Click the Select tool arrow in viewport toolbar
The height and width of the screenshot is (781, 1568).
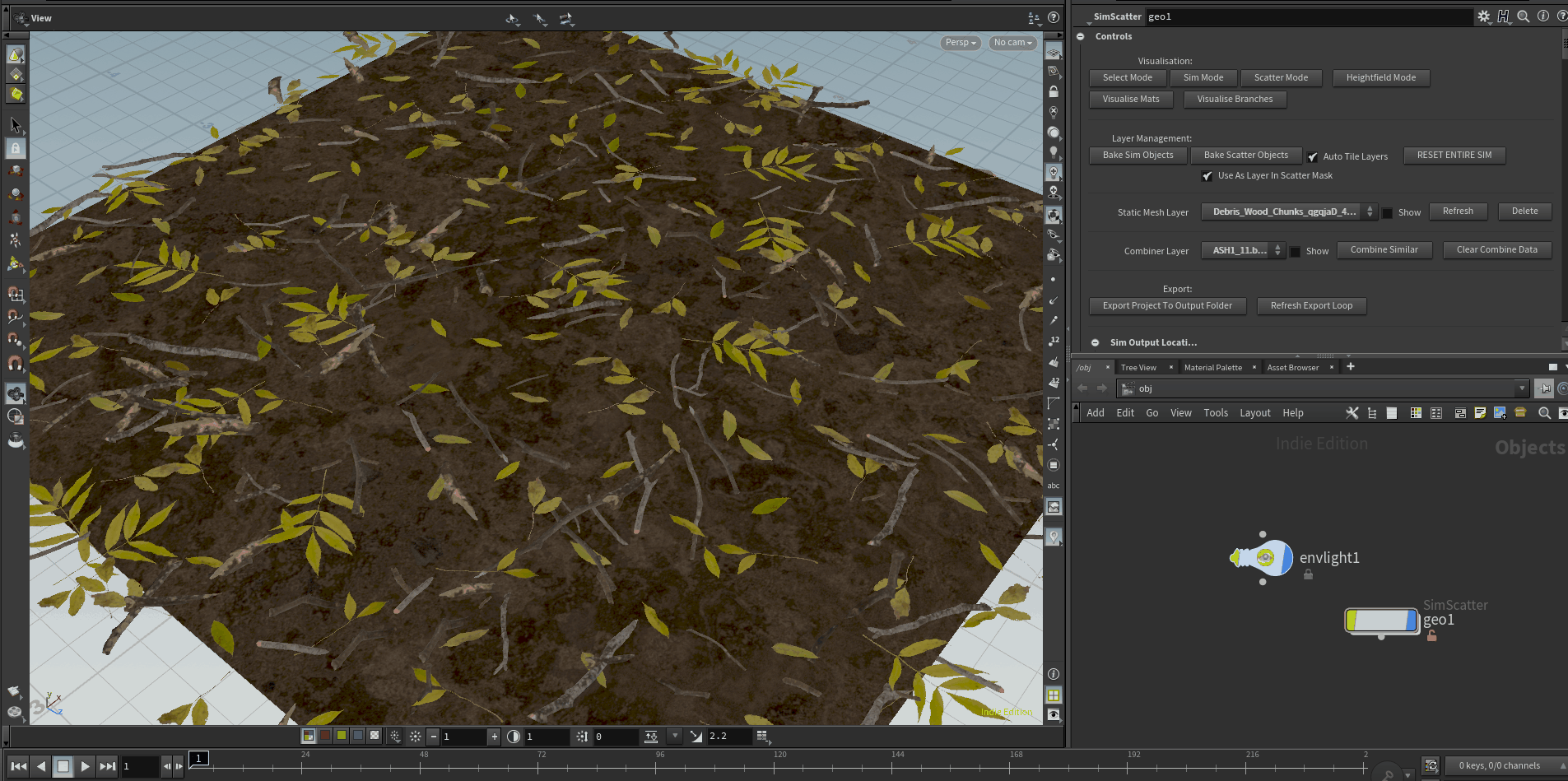[15, 125]
